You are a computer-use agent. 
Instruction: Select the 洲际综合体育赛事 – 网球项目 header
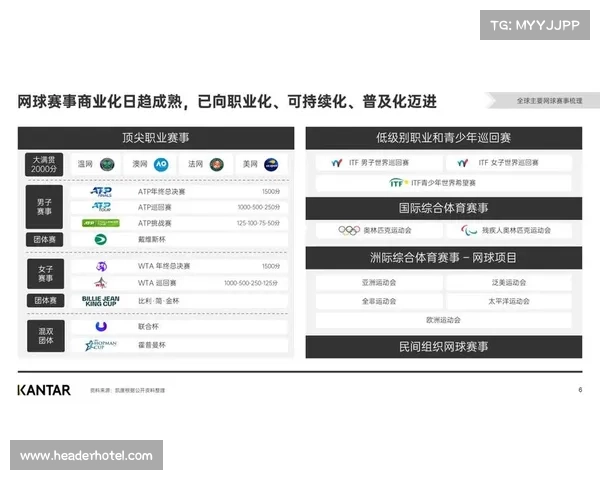pyautogui.click(x=443, y=258)
